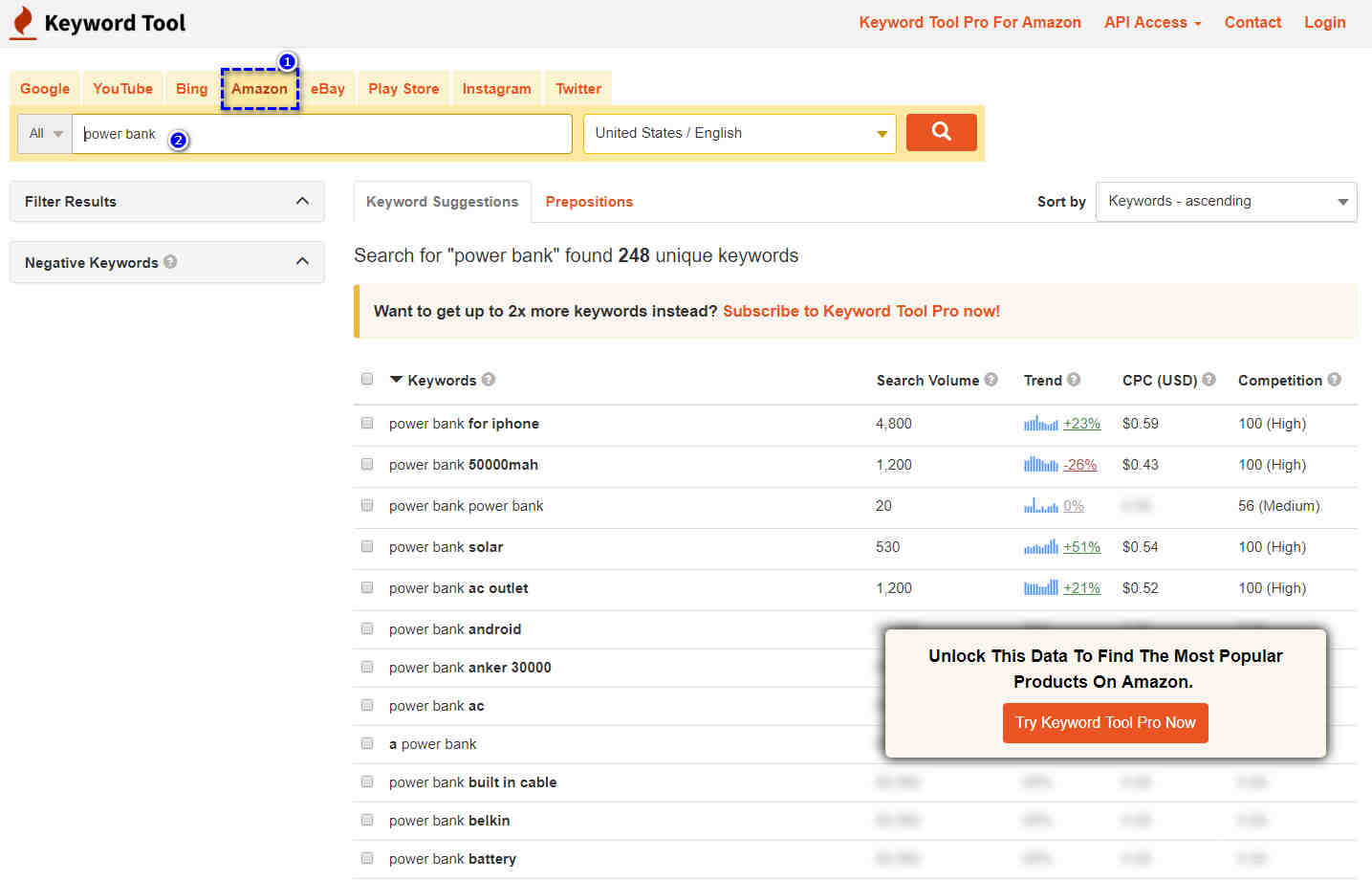
Task: Open Keyword Tool Pro For Amazon link
Action: (x=969, y=22)
